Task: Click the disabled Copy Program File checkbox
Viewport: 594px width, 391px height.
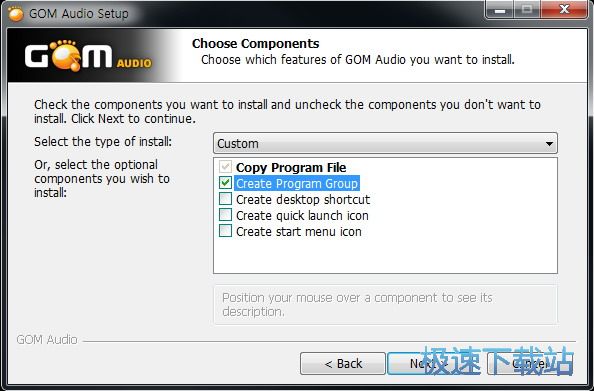Action: click(225, 167)
